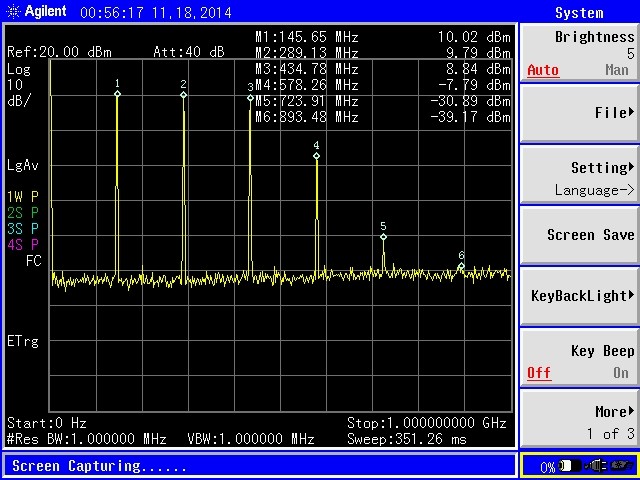The height and width of the screenshot is (480, 640).
Task: Switch Brightness to Man mode
Action: (x=617, y=70)
